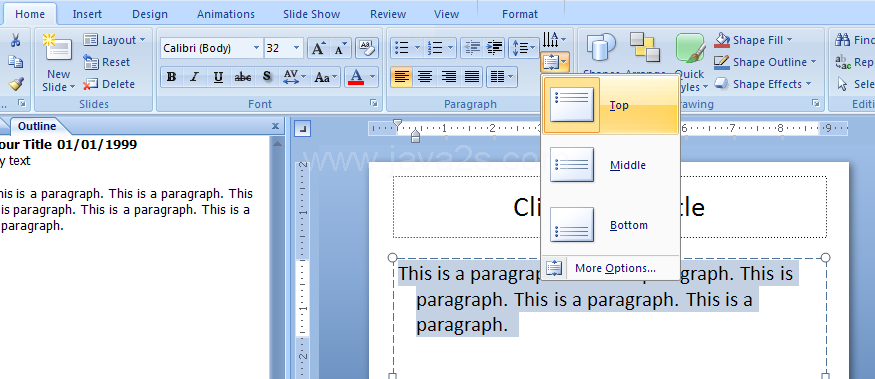
Task: Open Quick Styles icon
Action: point(690,49)
